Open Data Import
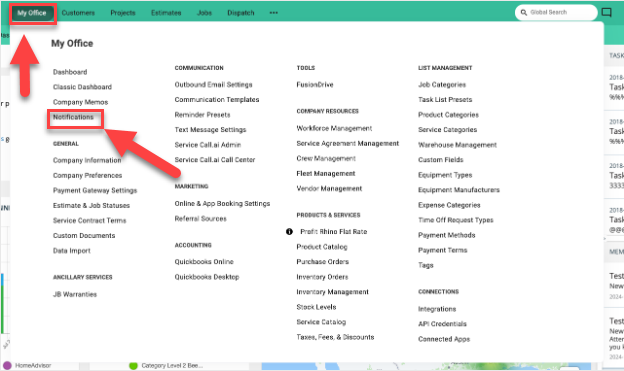Viewport: 624px width, 371px height. (72, 251)
